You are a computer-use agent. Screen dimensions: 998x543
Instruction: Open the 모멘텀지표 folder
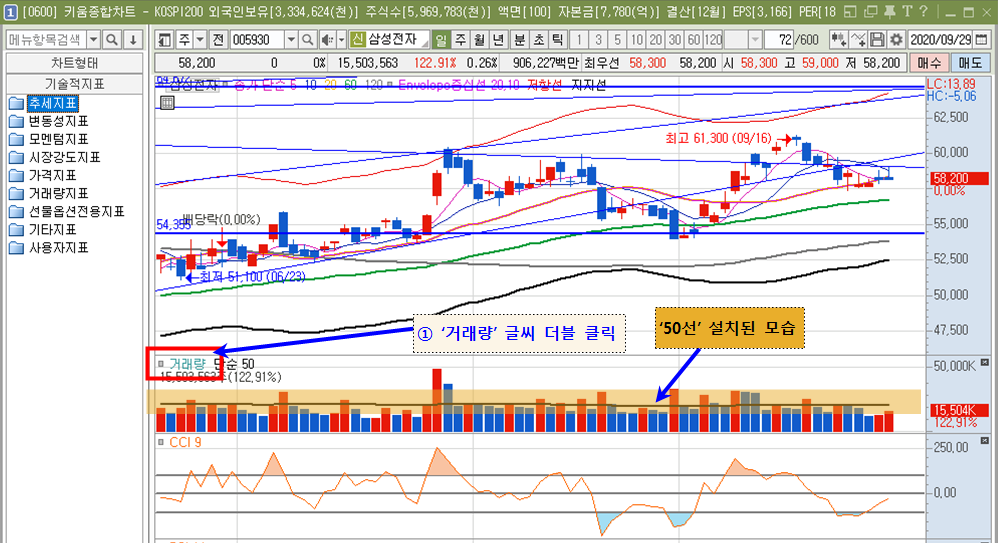tap(49, 139)
